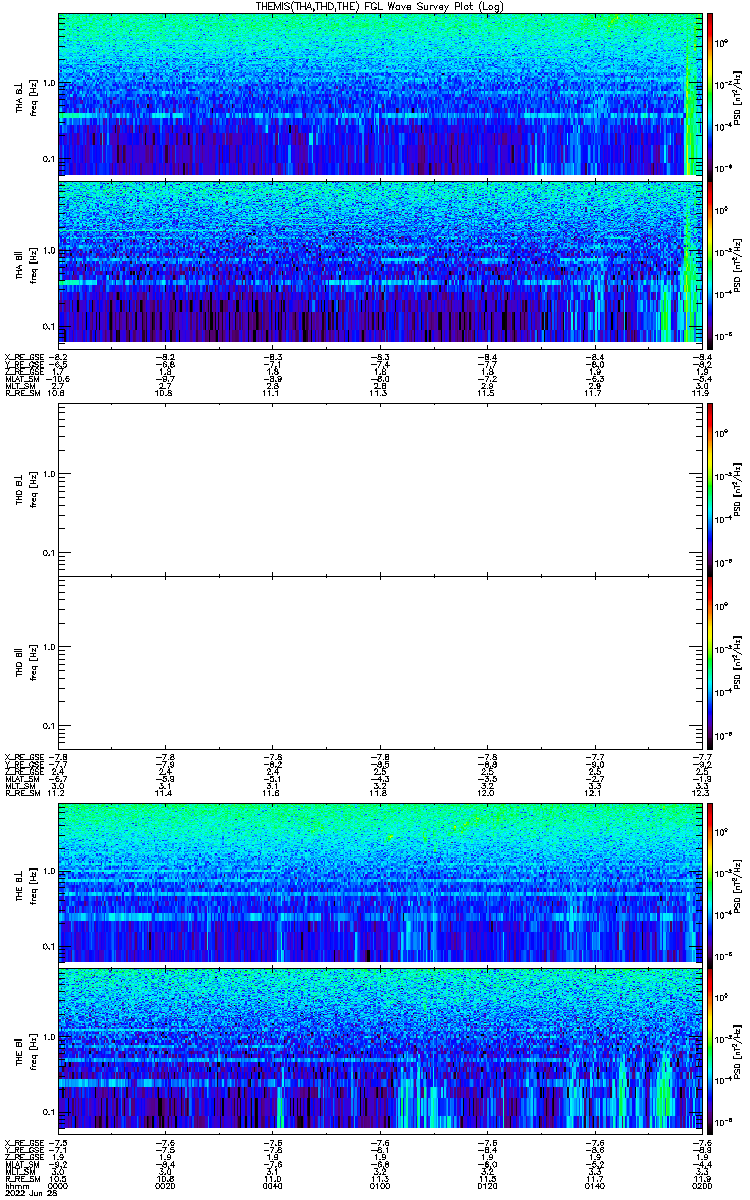Click the 0100 time tick label

(380, 1186)
